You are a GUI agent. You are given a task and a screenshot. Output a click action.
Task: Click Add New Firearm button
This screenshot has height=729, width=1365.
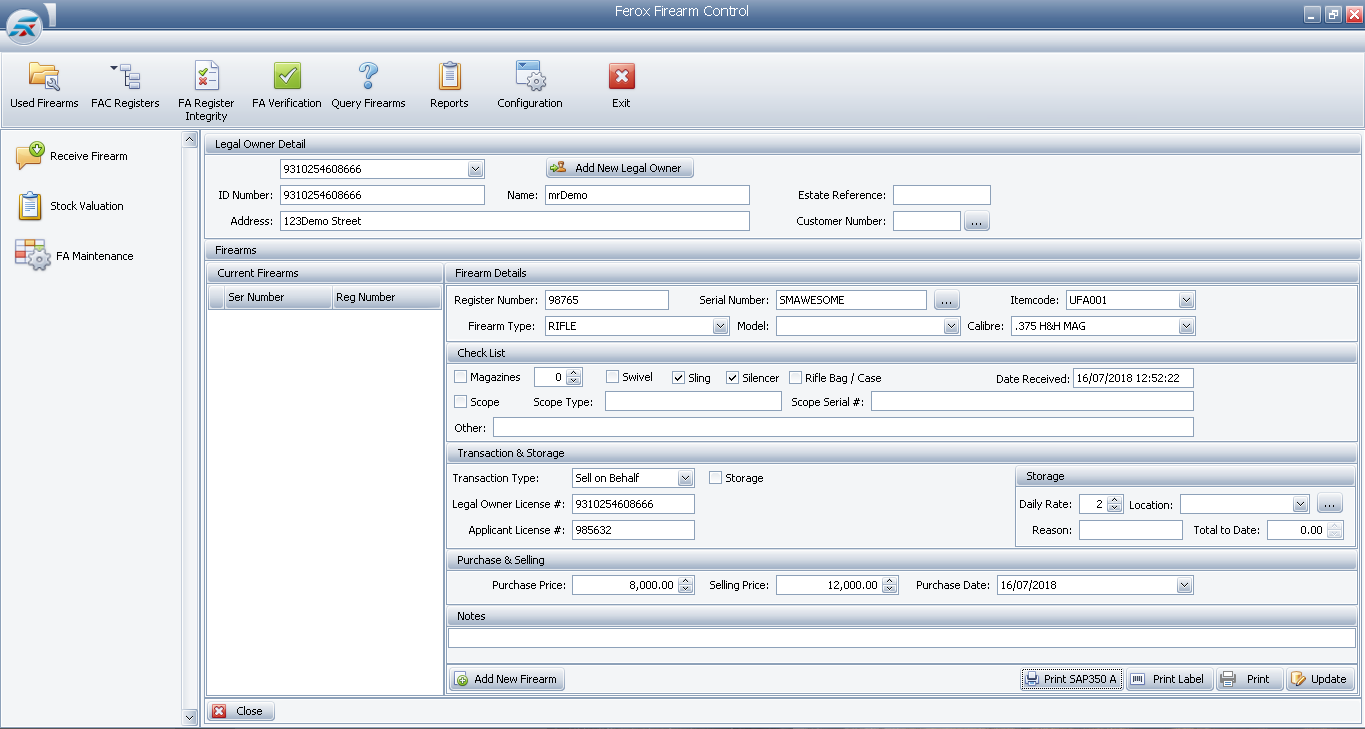[507, 679]
